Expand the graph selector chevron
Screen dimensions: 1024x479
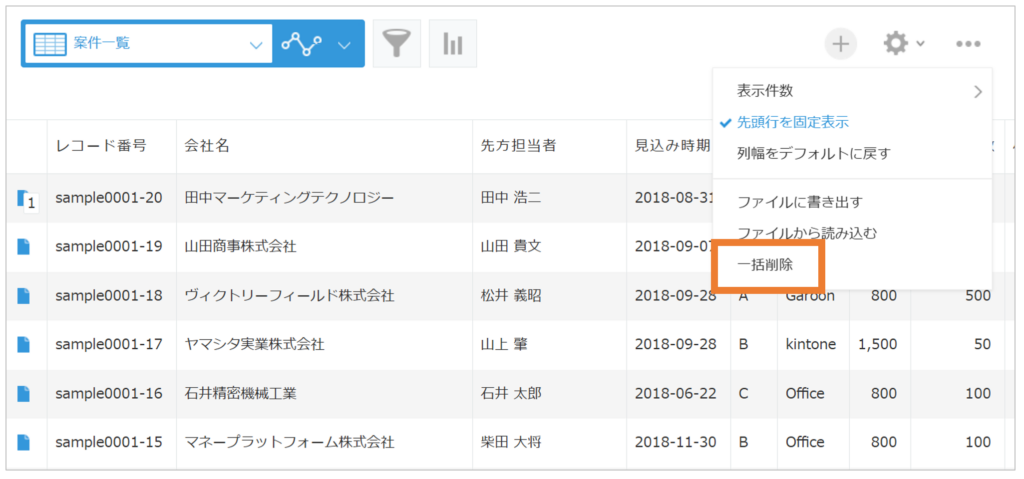click(x=344, y=45)
